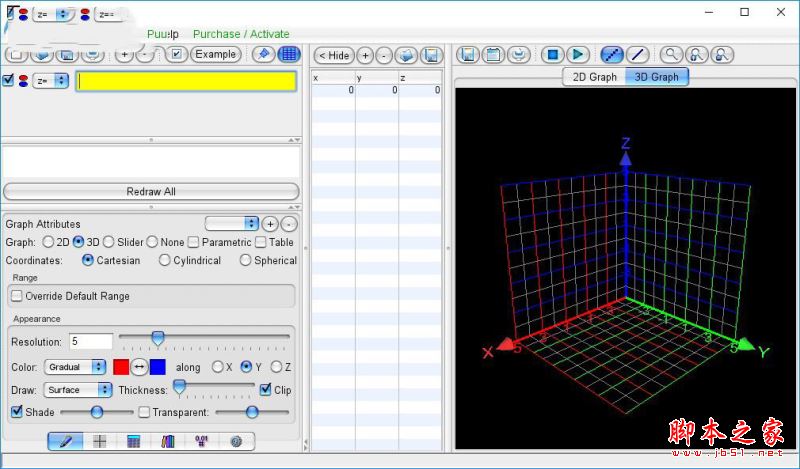Screen dimensions: 800x469
Task: Open the z= equation type dropdown
Action: tap(50, 80)
